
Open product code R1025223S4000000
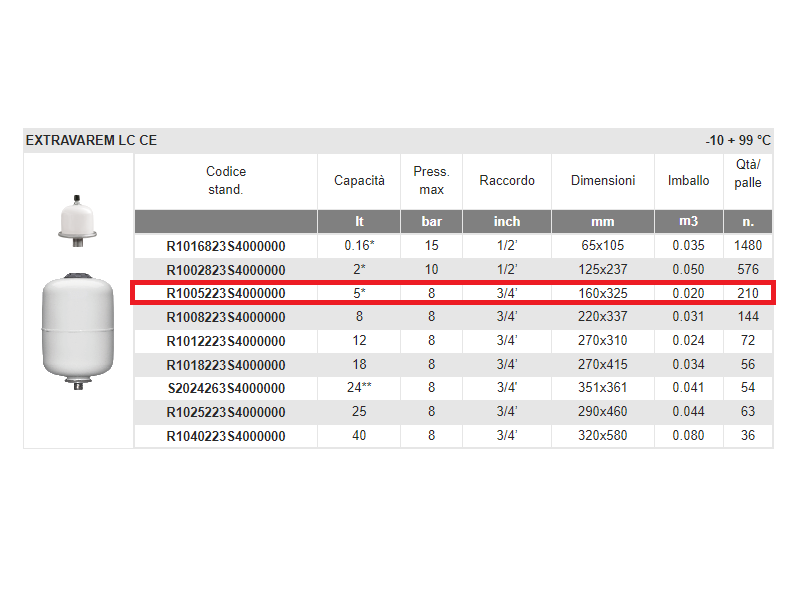coord(225,412)
